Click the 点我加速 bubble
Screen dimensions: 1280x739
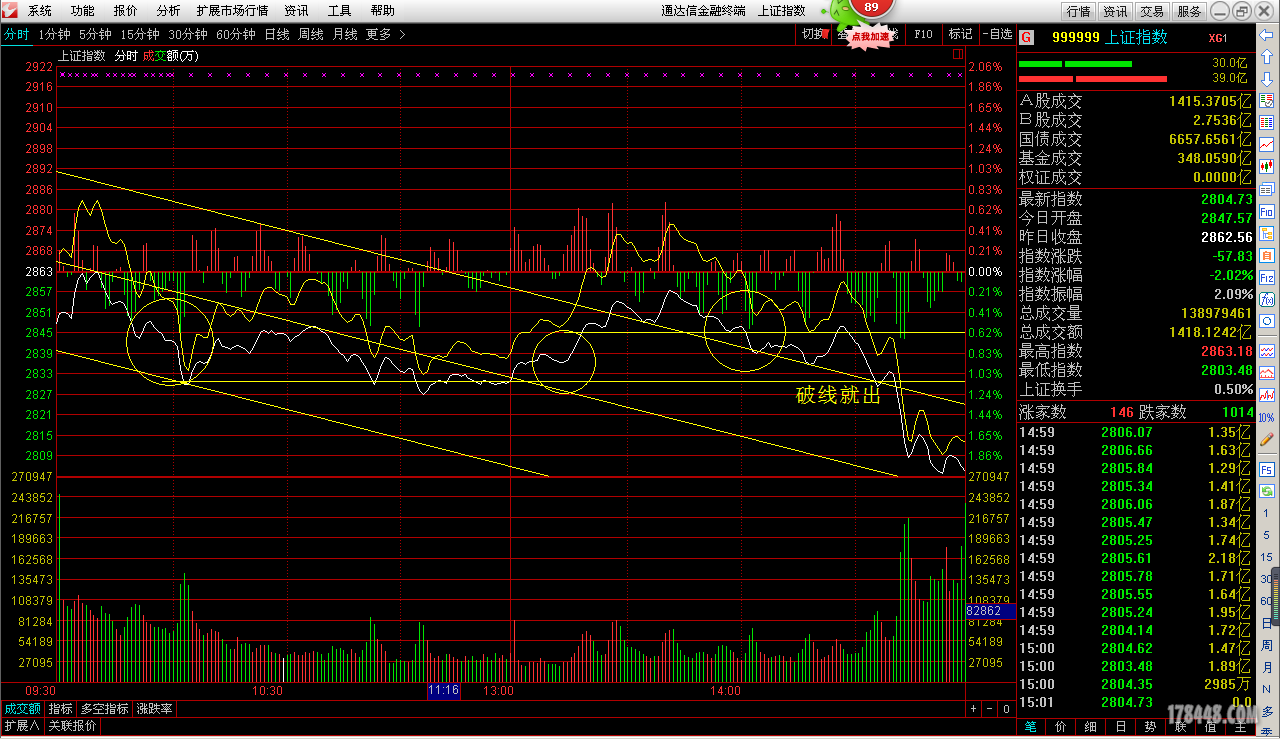870,36
